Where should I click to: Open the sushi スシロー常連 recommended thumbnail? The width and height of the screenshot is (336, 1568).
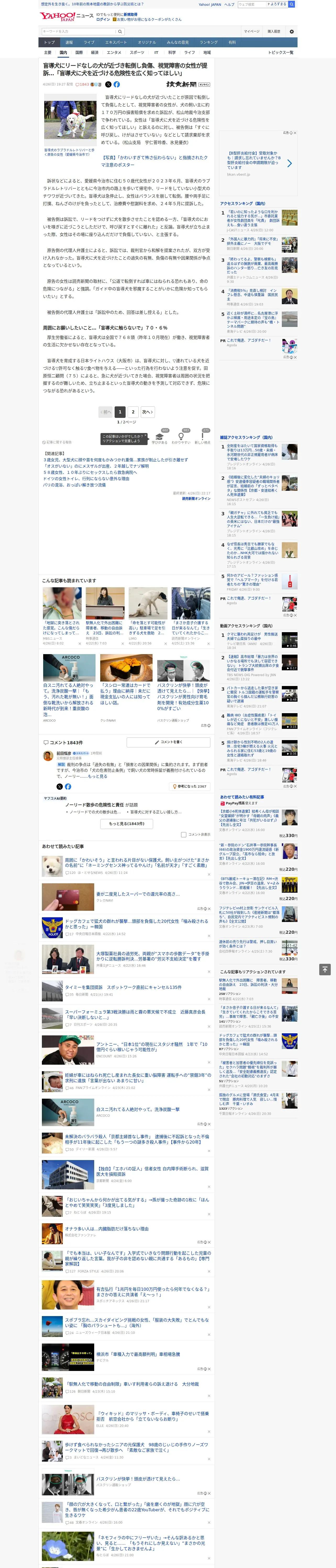[x=126, y=667]
